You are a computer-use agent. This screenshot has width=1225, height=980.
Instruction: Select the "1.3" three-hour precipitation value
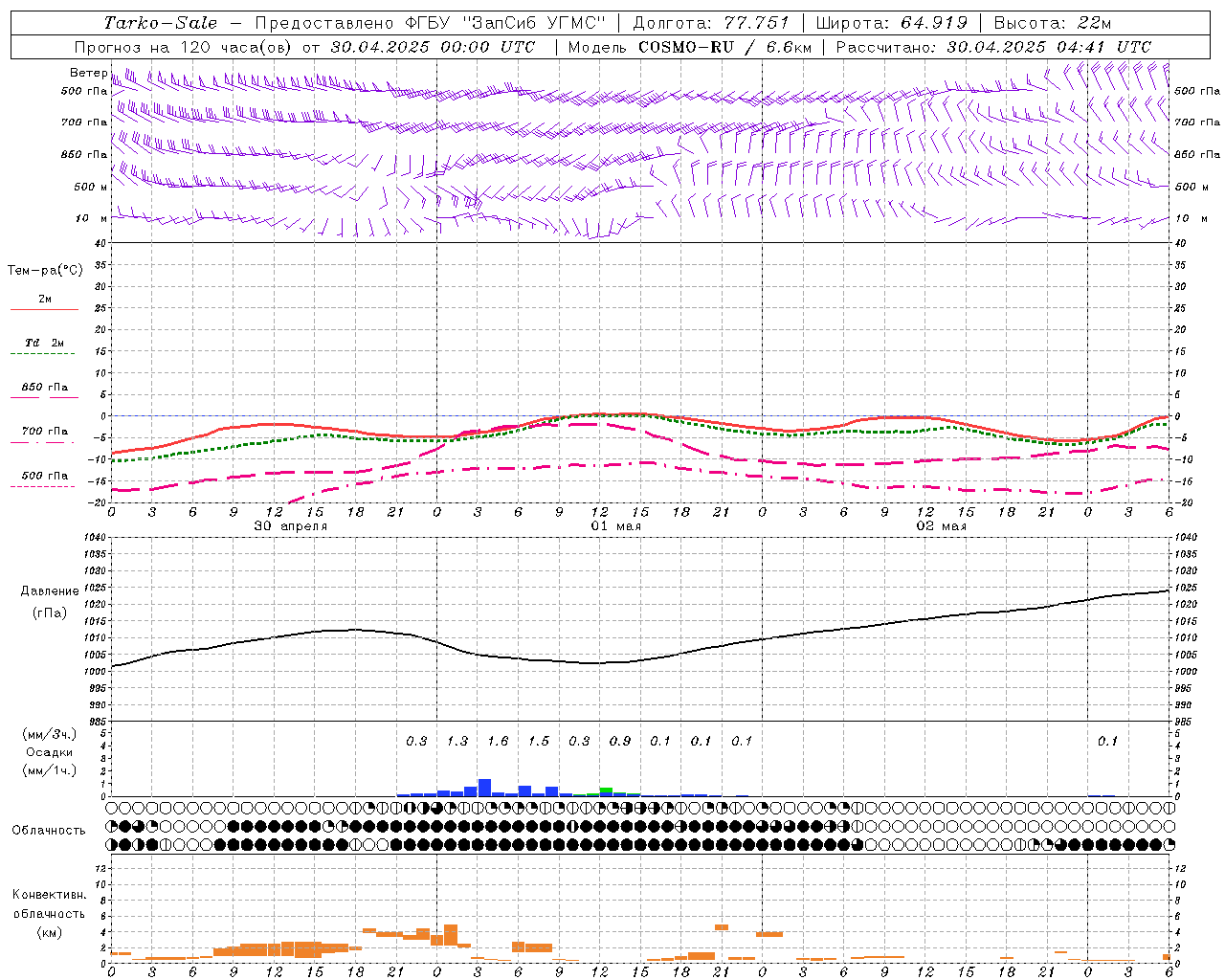click(457, 742)
